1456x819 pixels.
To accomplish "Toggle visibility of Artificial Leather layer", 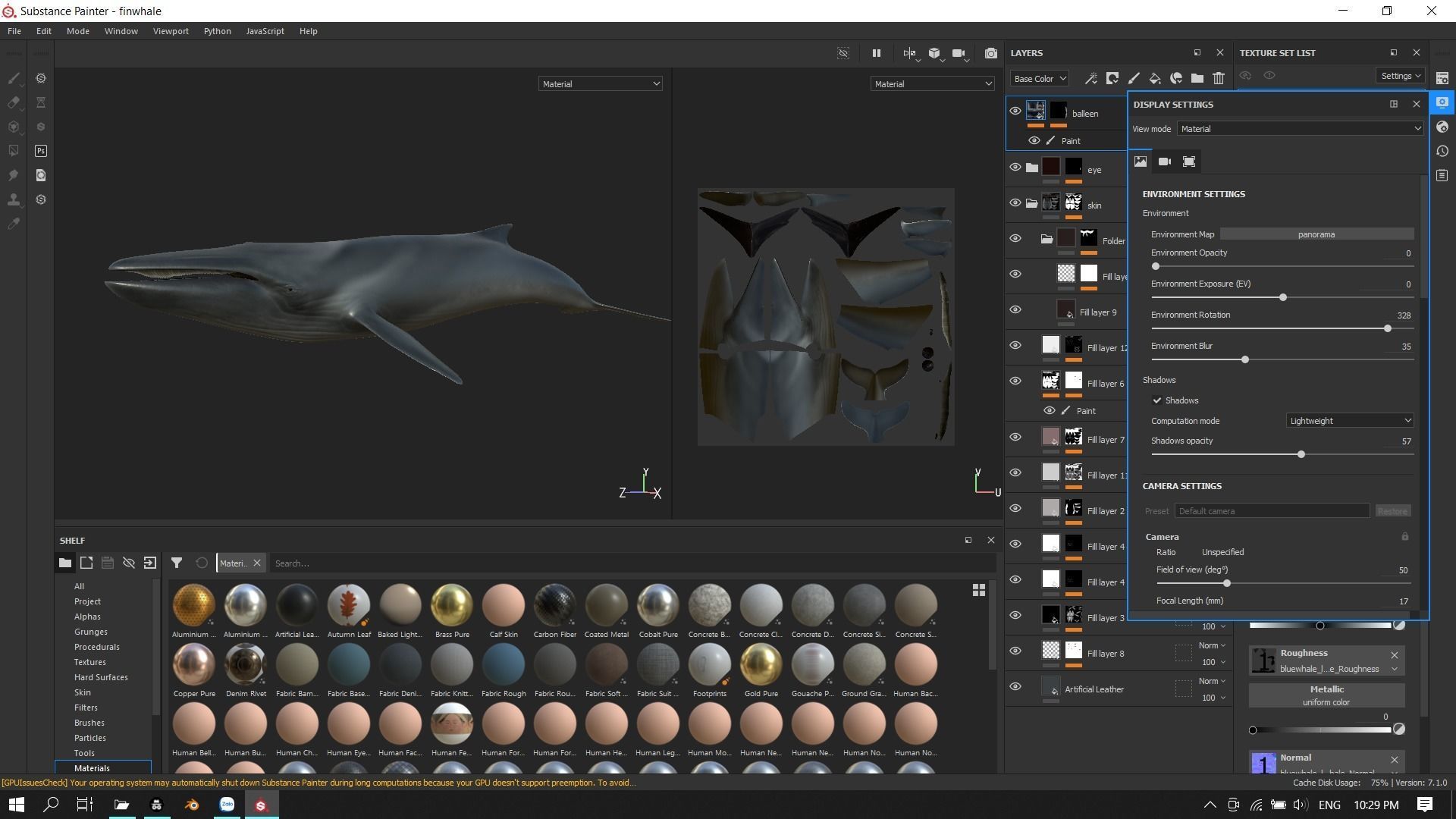I will tap(1015, 687).
